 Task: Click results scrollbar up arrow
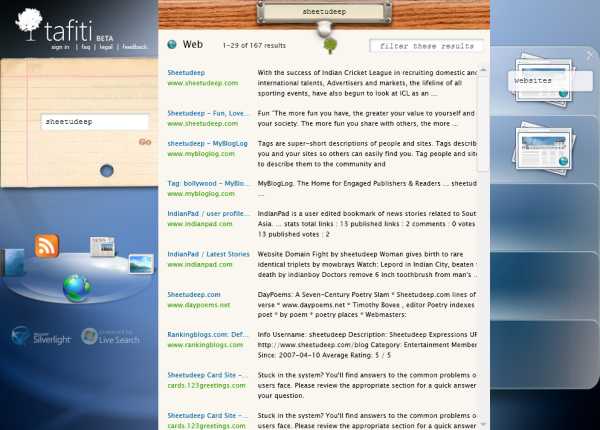(x=483, y=70)
